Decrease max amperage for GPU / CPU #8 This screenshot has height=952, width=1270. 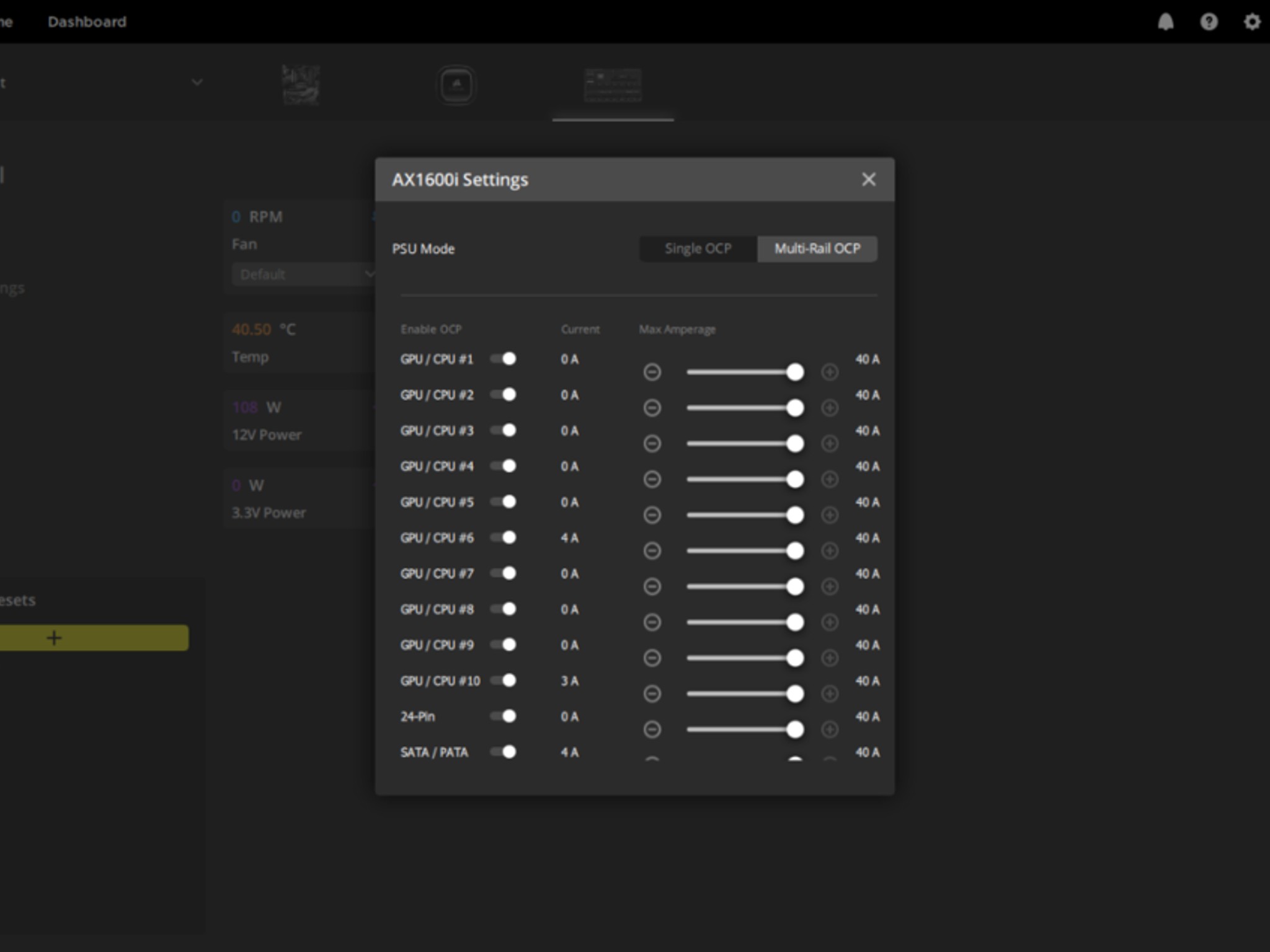(x=652, y=622)
